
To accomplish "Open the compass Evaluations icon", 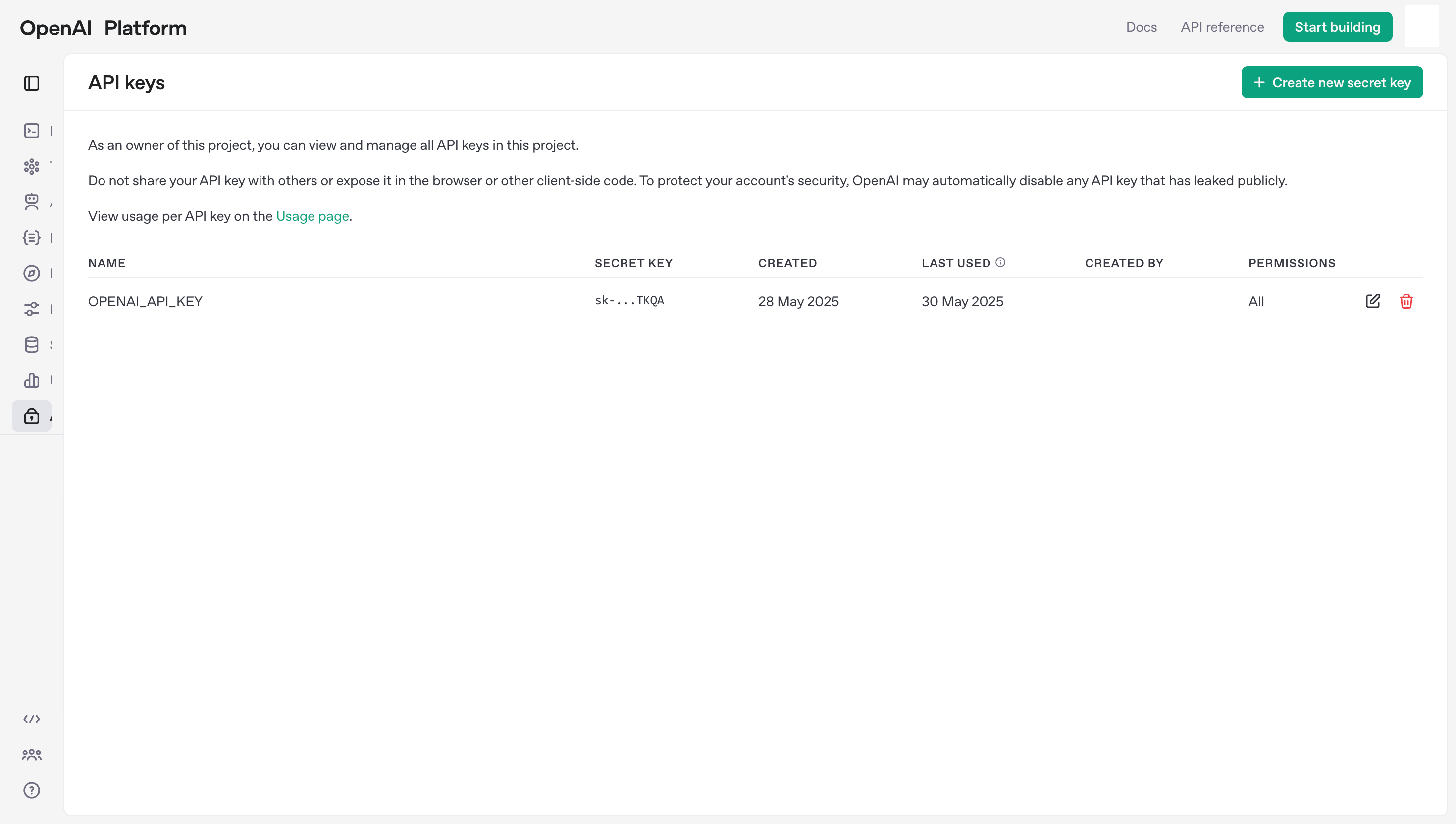I will tap(32, 273).
